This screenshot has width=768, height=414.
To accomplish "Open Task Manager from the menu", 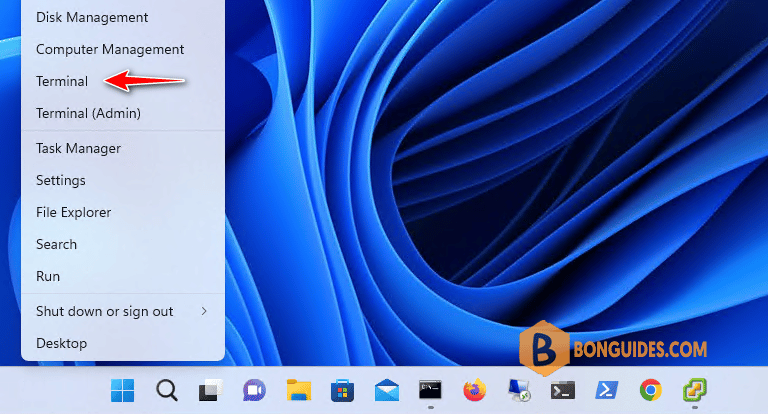I will (x=78, y=148).
